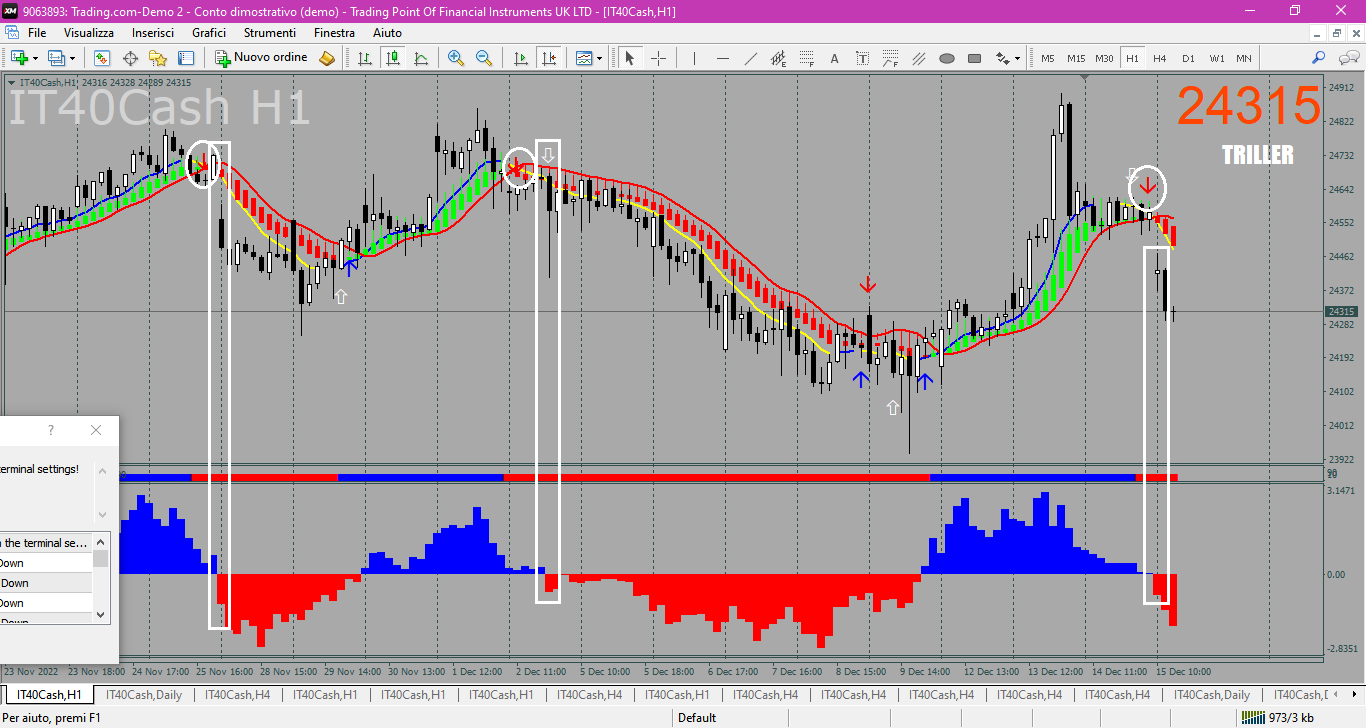Select the ellipse drawing tool
Image resolution: width=1366 pixels, height=728 pixels.
(946, 58)
